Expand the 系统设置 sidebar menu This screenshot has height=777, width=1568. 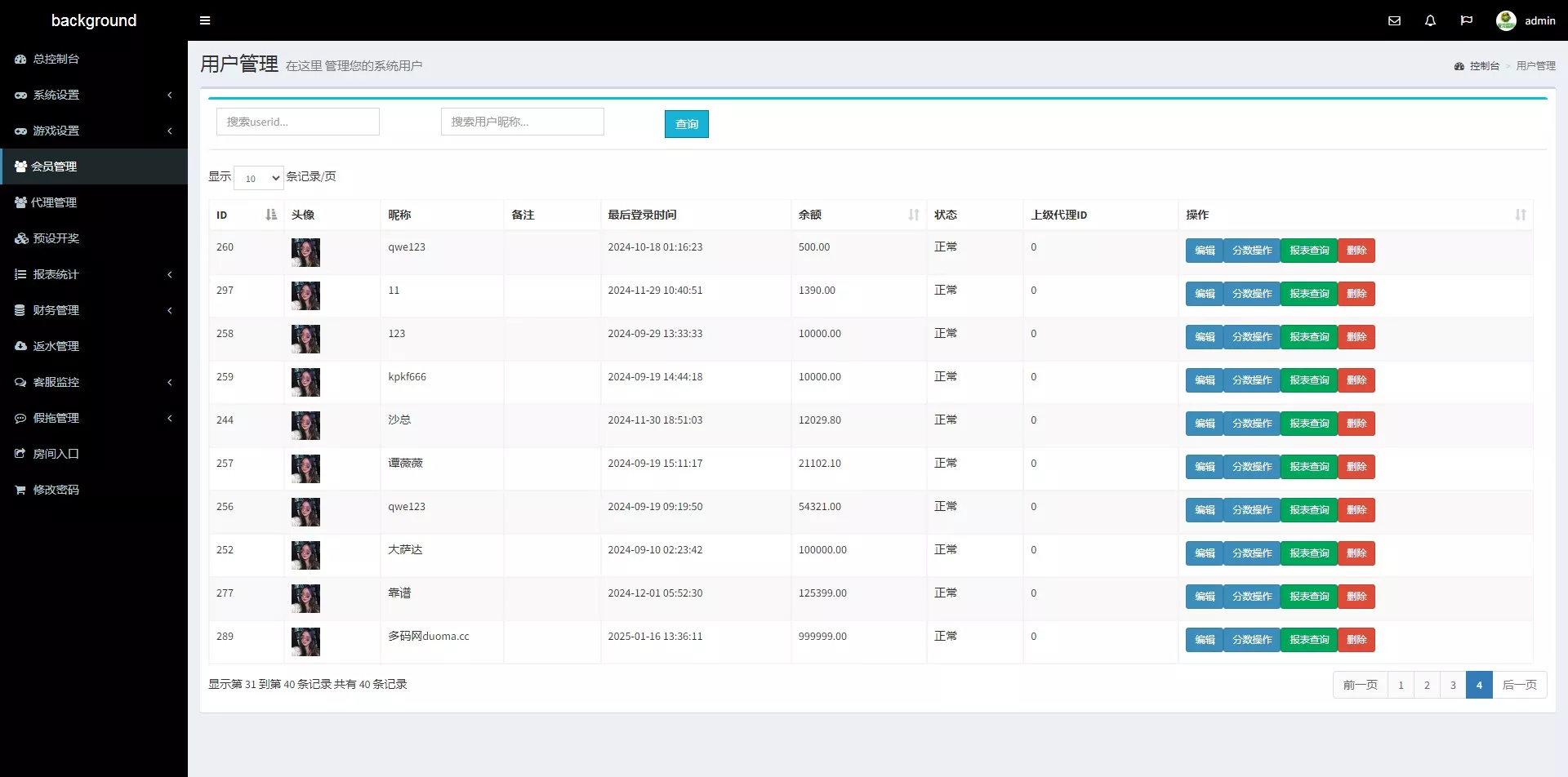point(94,95)
